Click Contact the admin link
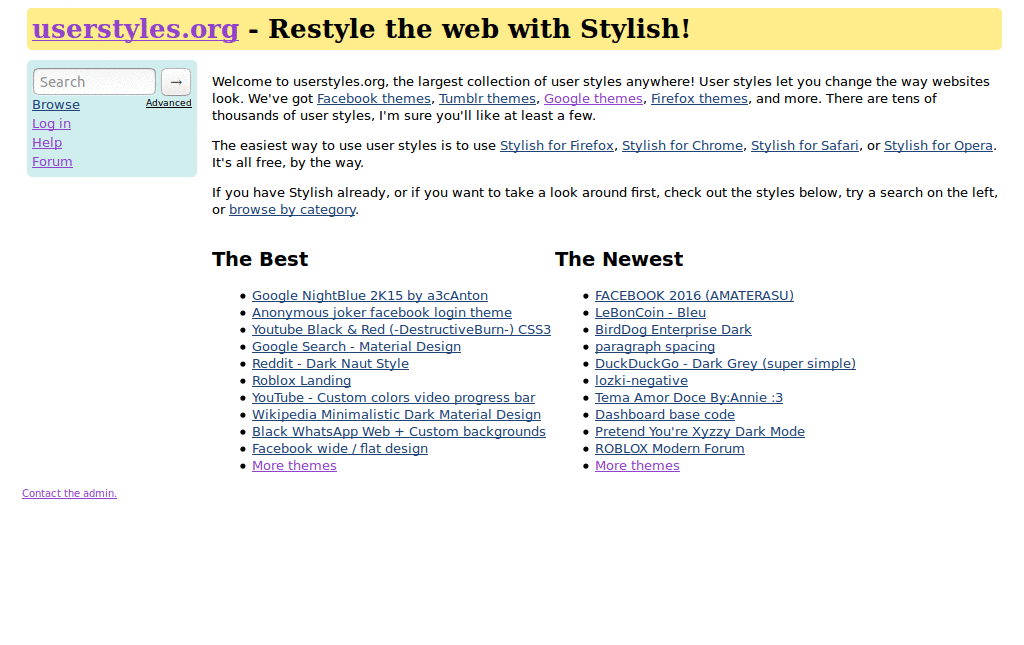The height and width of the screenshot is (645, 1024). pyautogui.click(x=69, y=493)
